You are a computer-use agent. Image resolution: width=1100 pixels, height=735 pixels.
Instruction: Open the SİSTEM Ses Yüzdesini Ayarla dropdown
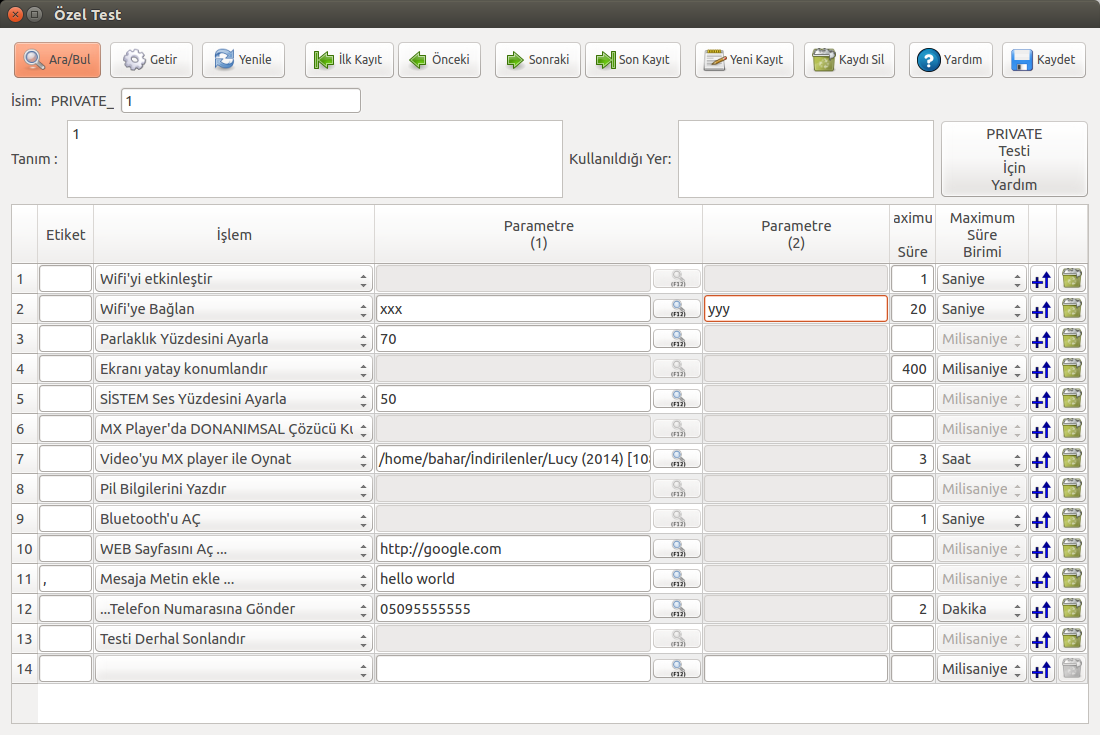[234, 399]
